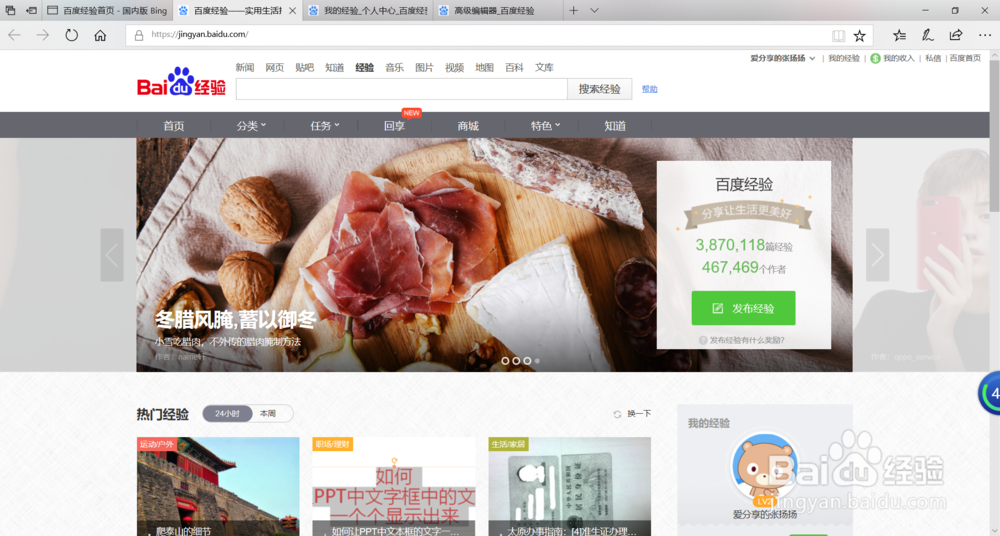Open new tab with plus icon
1000x536 pixels.
pos(573,10)
